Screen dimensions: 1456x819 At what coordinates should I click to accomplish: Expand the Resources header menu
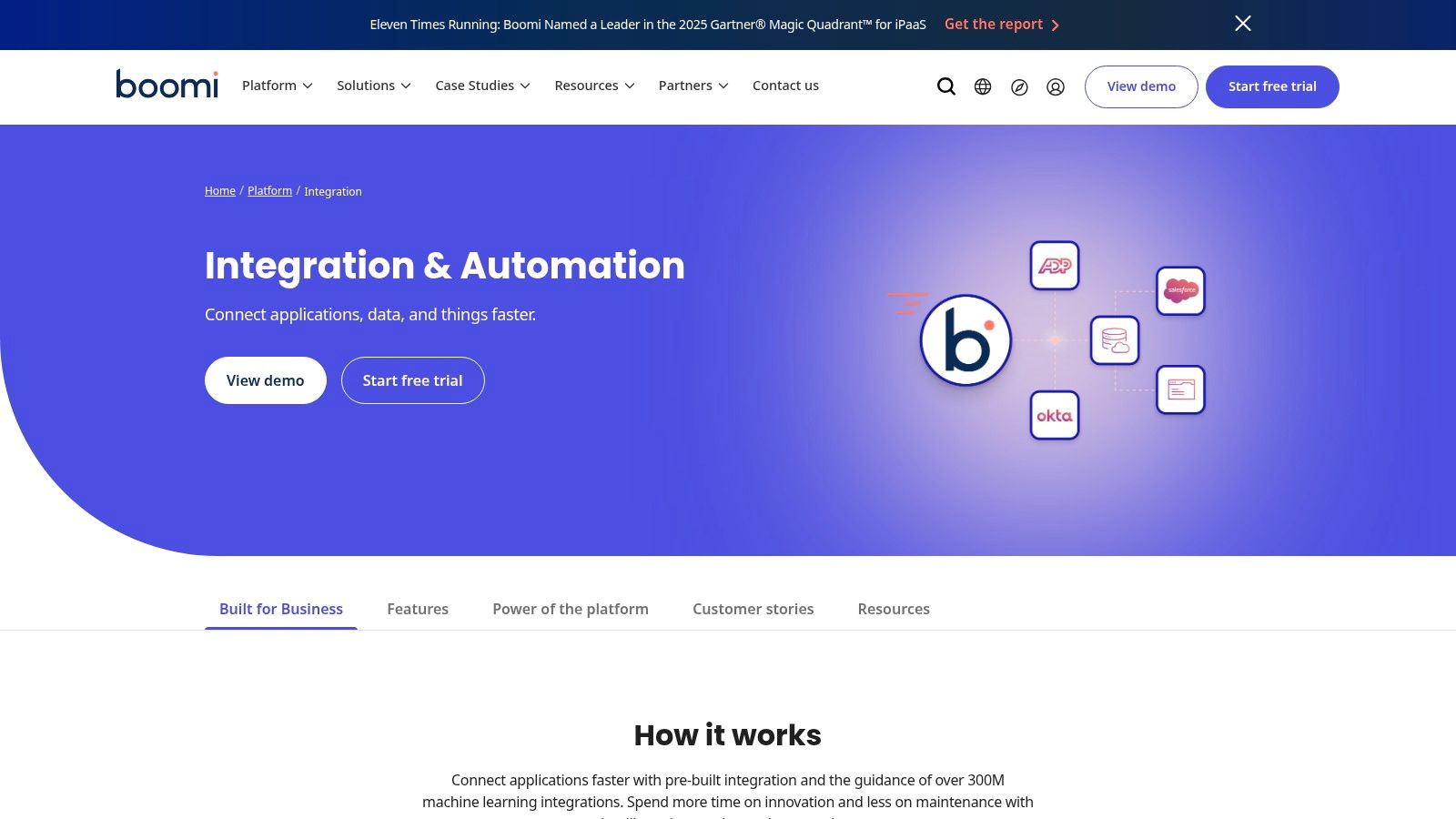click(595, 86)
